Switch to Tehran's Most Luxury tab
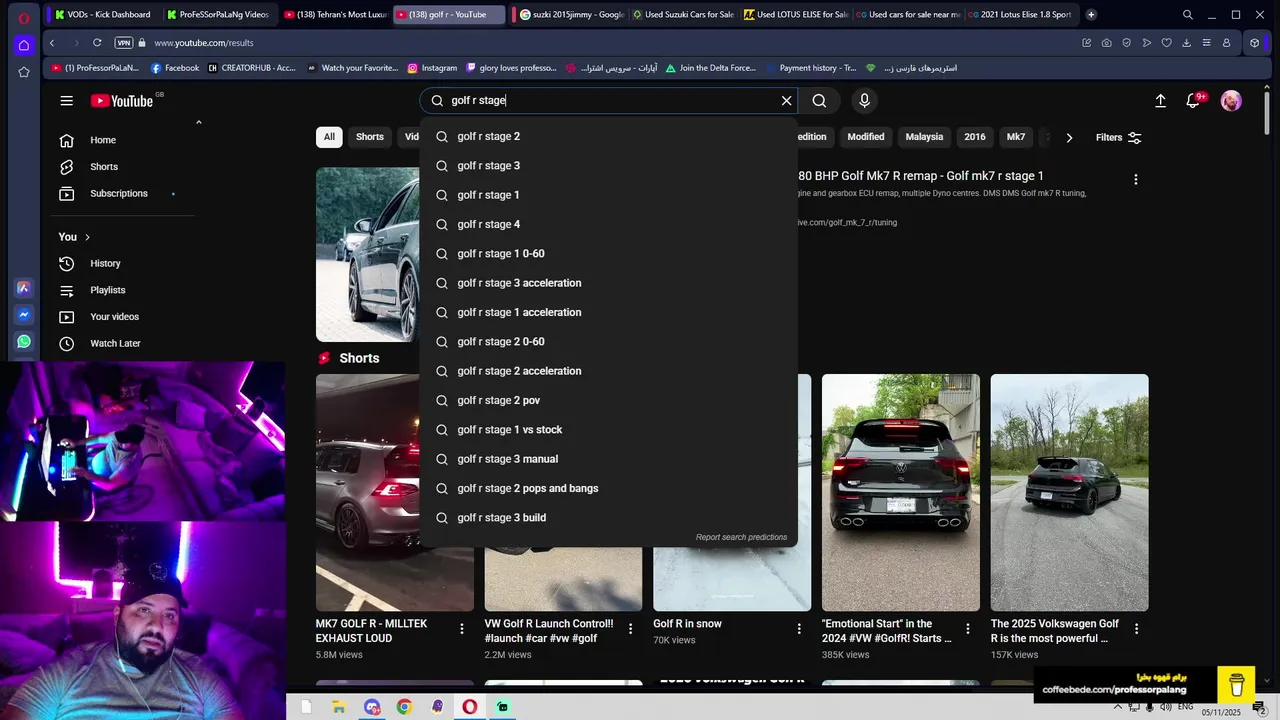 (x=336, y=15)
